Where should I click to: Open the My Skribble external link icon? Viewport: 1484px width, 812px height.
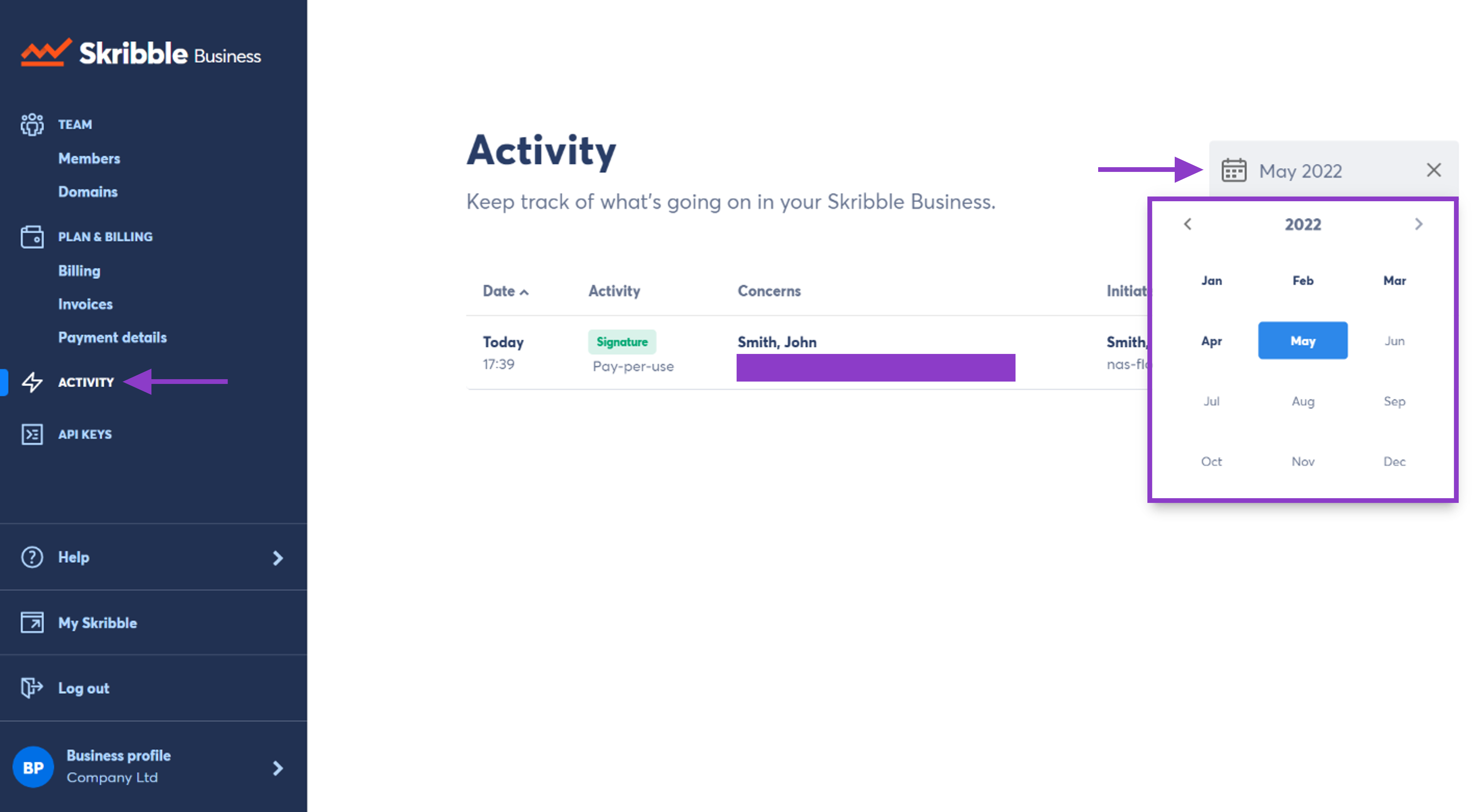[32, 623]
